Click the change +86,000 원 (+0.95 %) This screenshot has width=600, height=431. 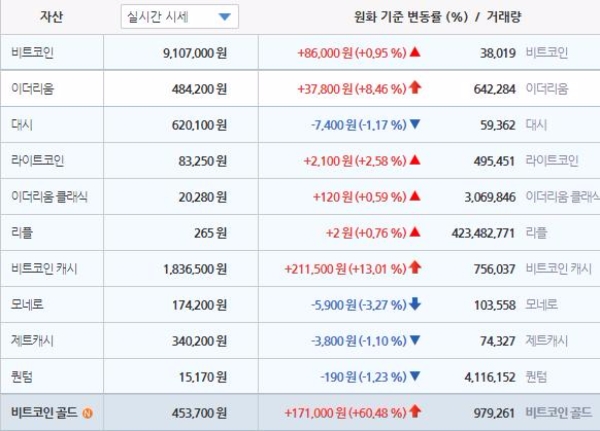352,53
